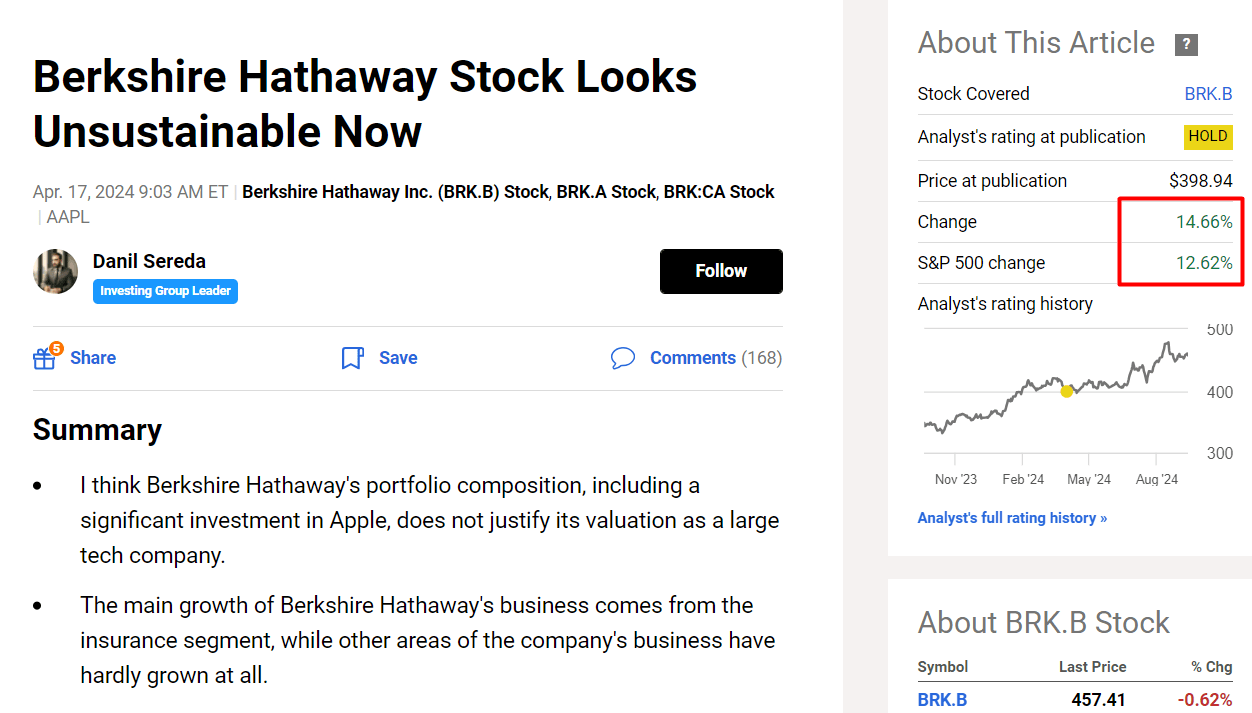This screenshot has width=1252, height=713.
Task: Select the yellow HOLD rating badge
Action: (x=1208, y=137)
